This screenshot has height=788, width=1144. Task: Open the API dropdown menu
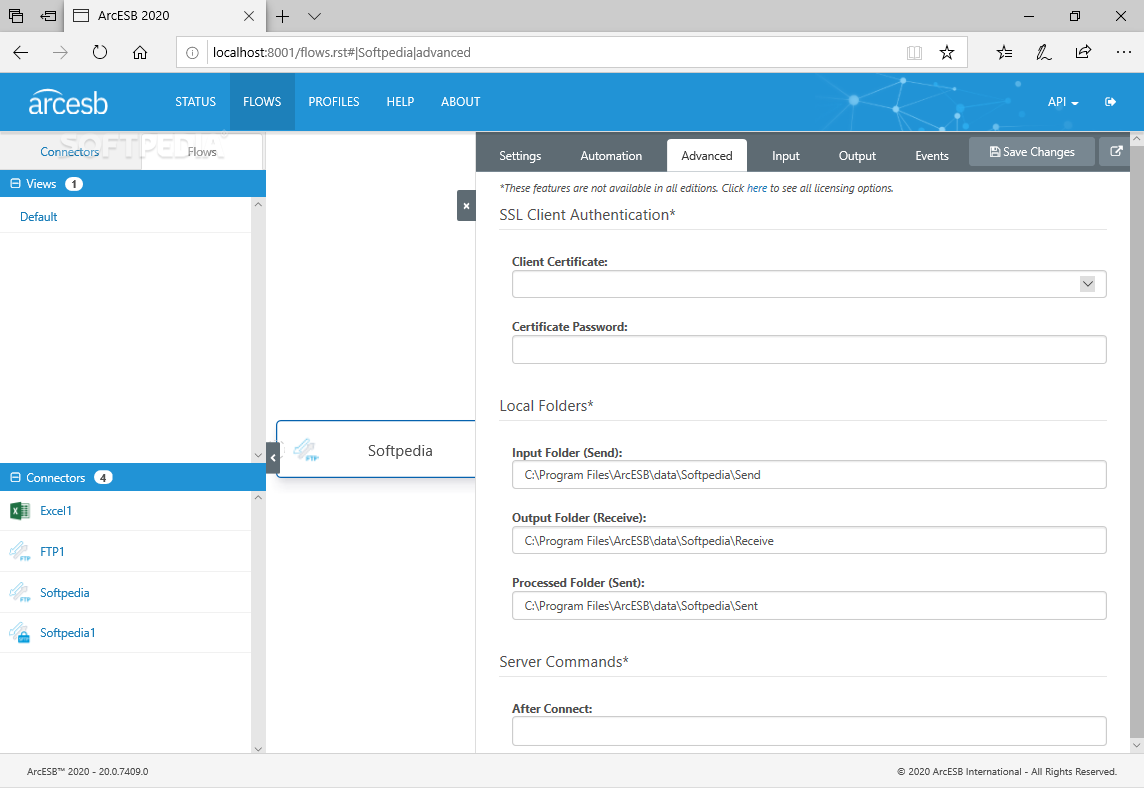[x=1063, y=102]
